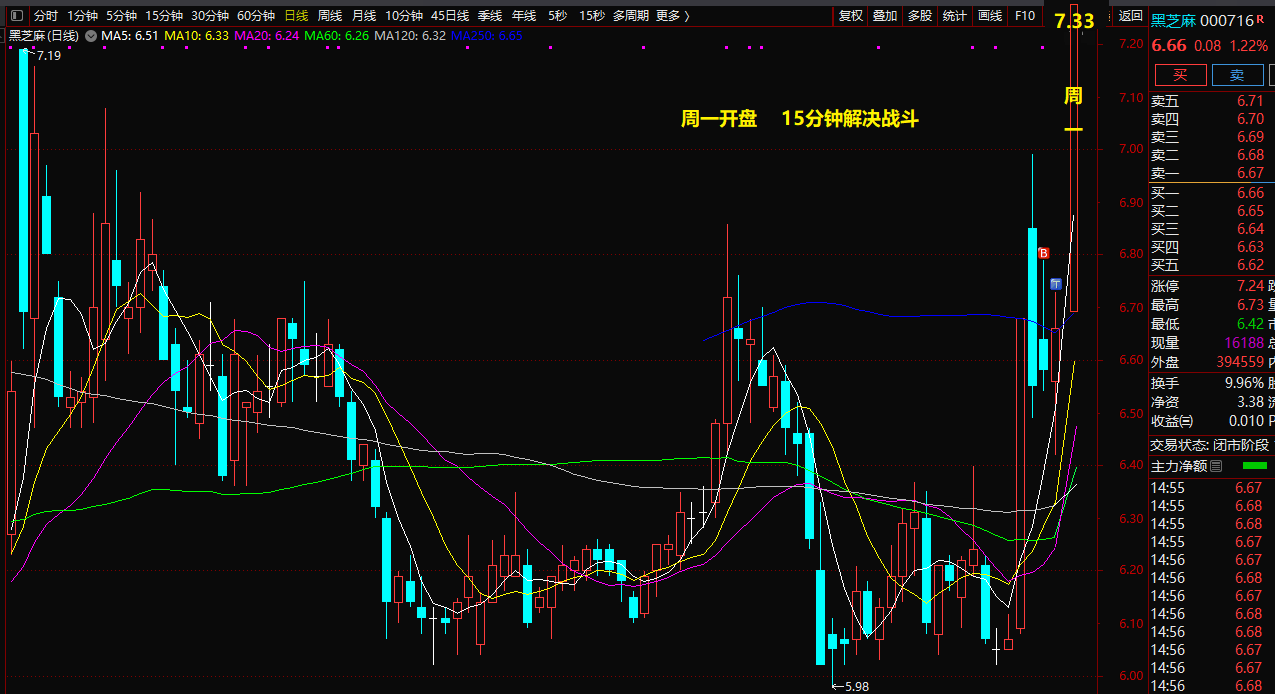This screenshot has height=694, width=1275.
Task: Click the MA5: 6.51 indicator label
Action: [130, 36]
